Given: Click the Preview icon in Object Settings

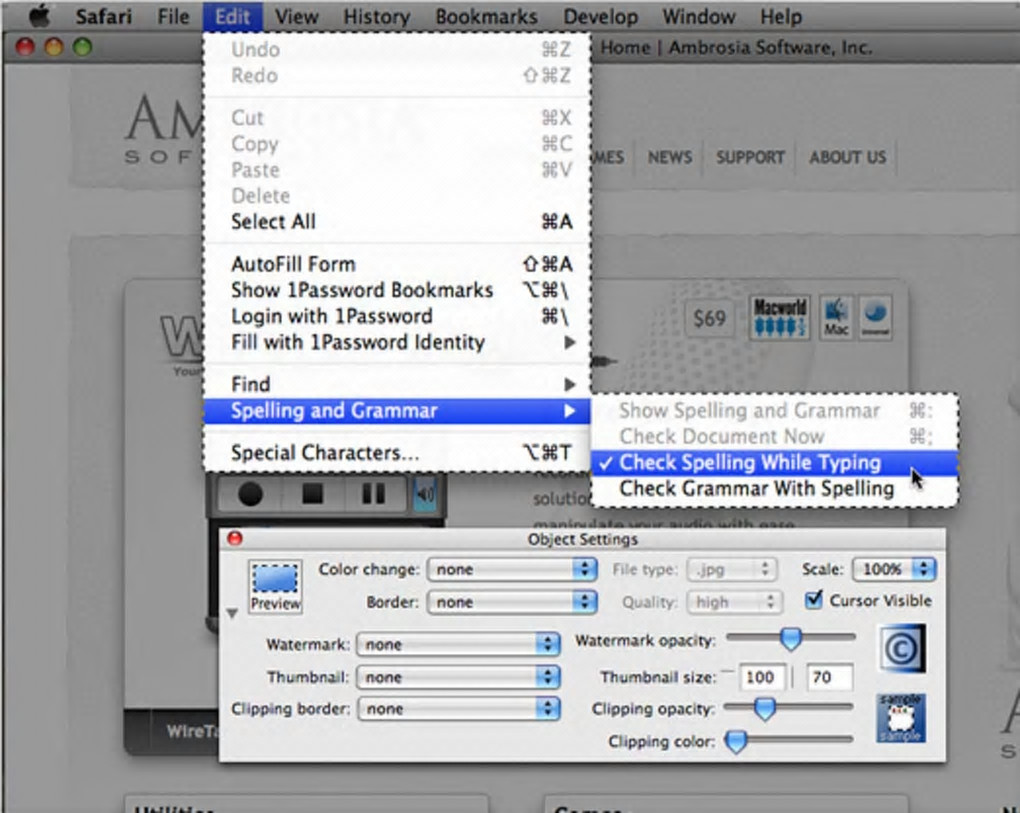Looking at the screenshot, I should coord(275,586).
